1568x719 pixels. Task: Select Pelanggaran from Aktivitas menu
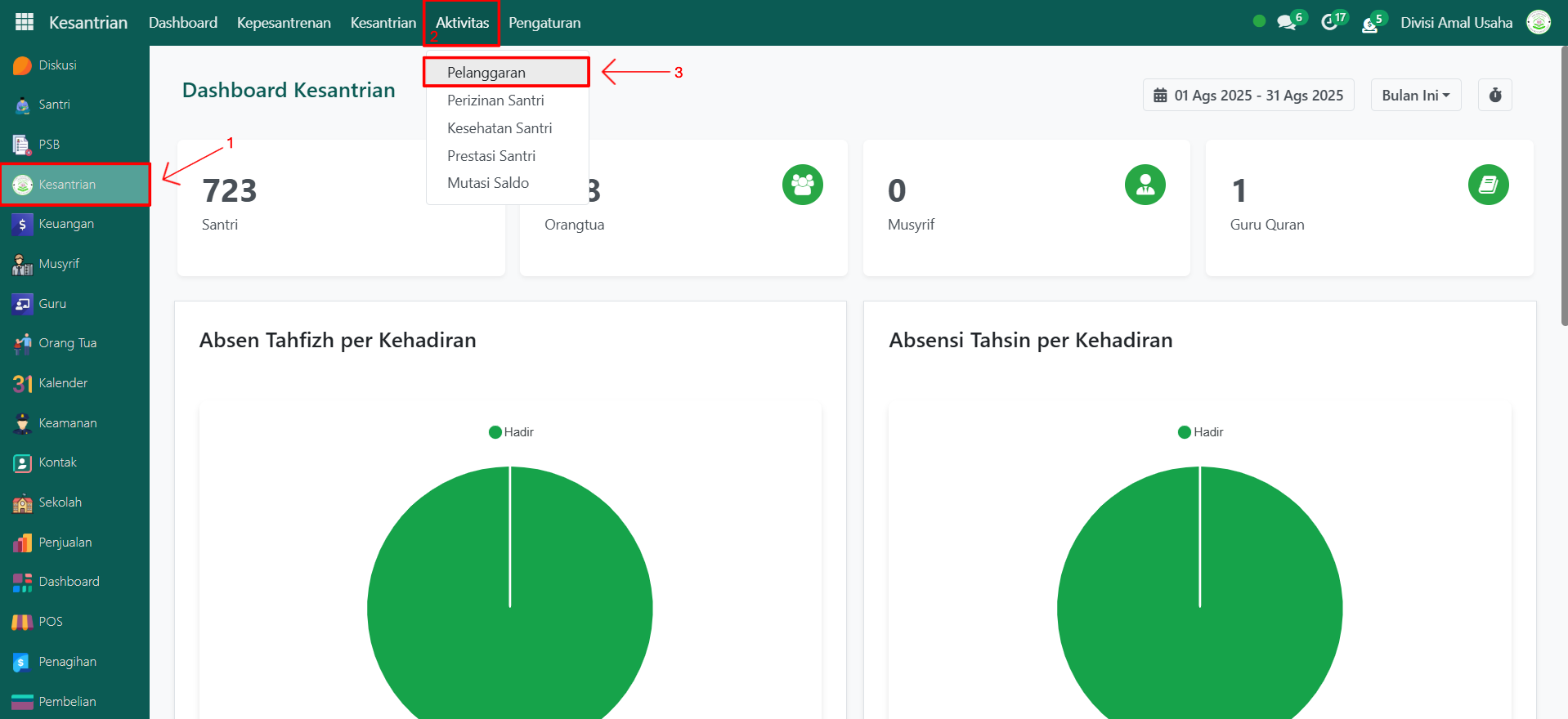click(486, 73)
